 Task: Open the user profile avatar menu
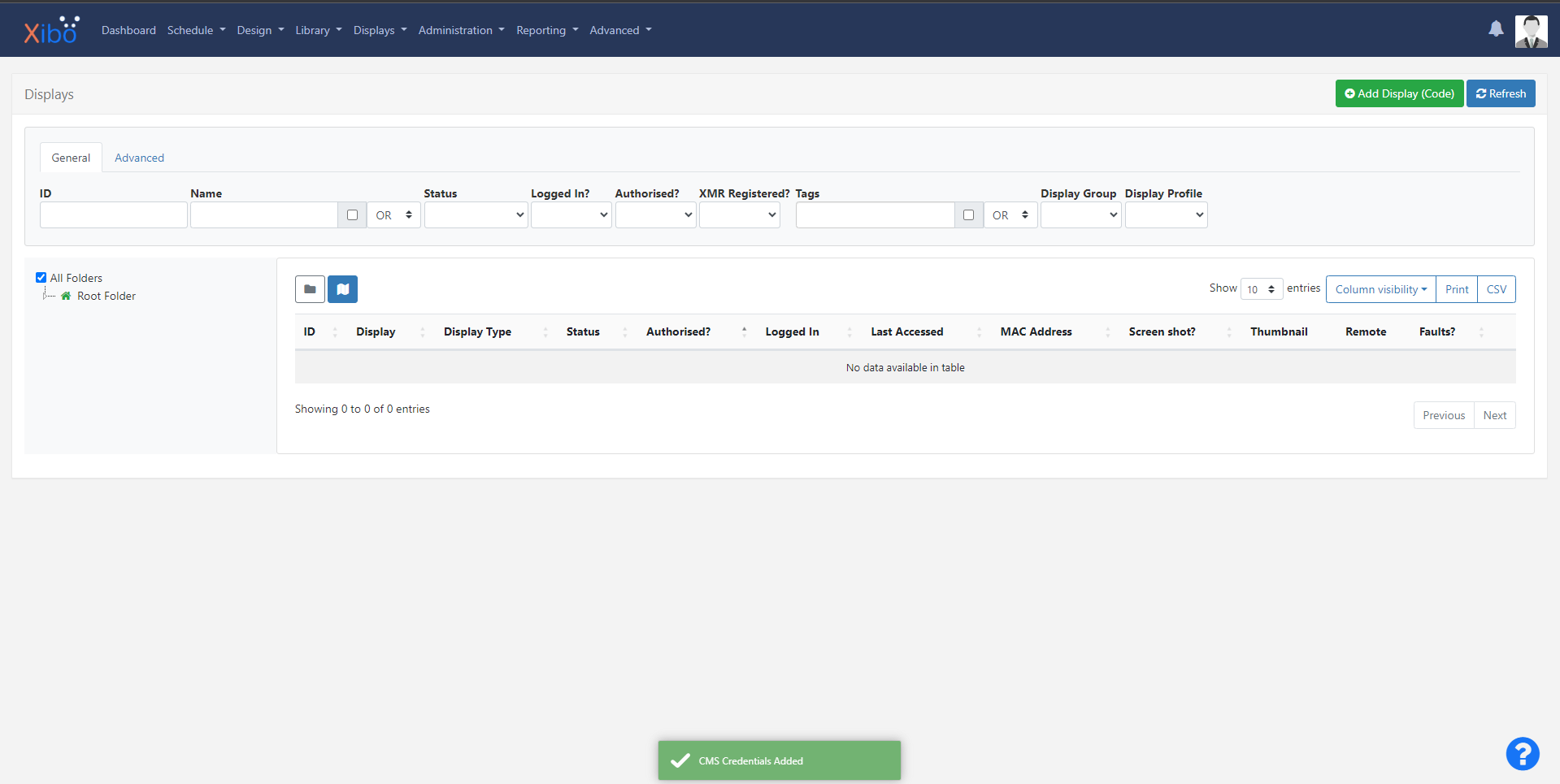(x=1531, y=31)
